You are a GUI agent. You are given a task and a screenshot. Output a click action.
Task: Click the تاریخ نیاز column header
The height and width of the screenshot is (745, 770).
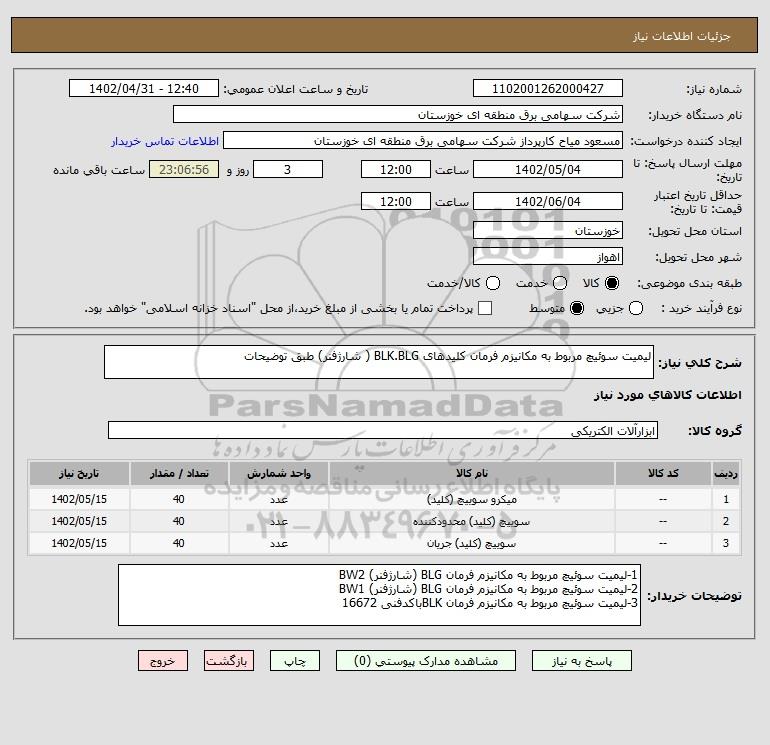(x=79, y=473)
